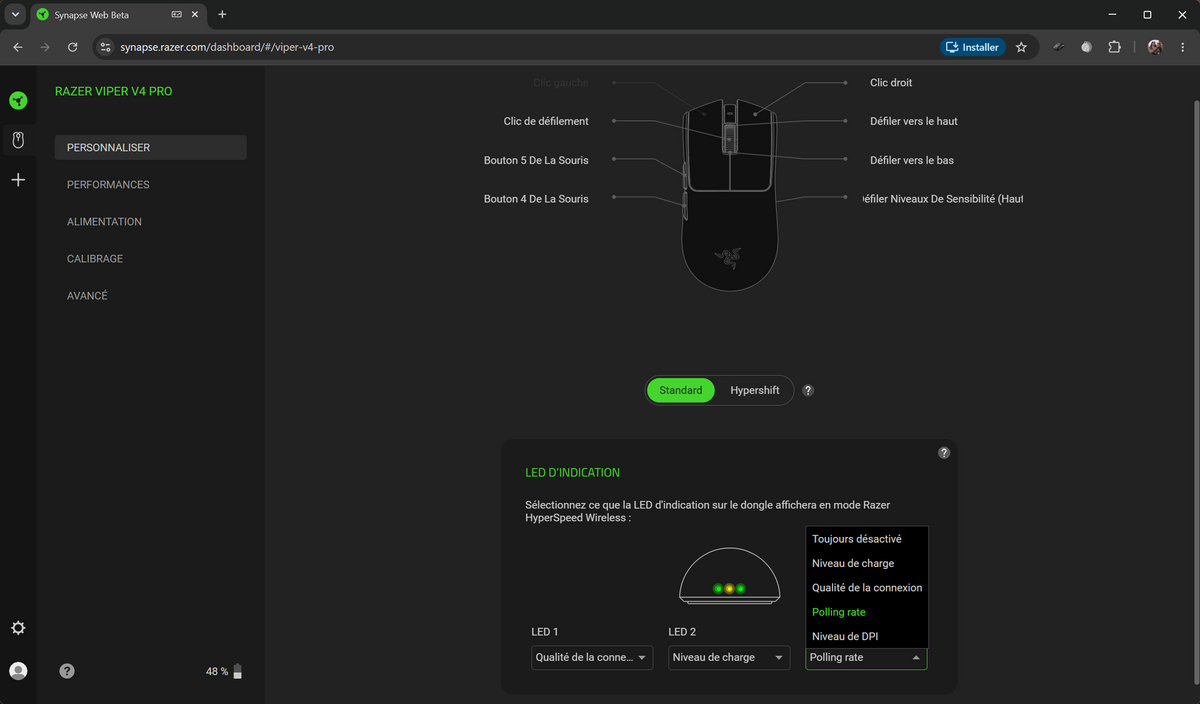The image size is (1200, 704).
Task: Edit the Défiler vers le bas assignment
Action: (x=912, y=160)
